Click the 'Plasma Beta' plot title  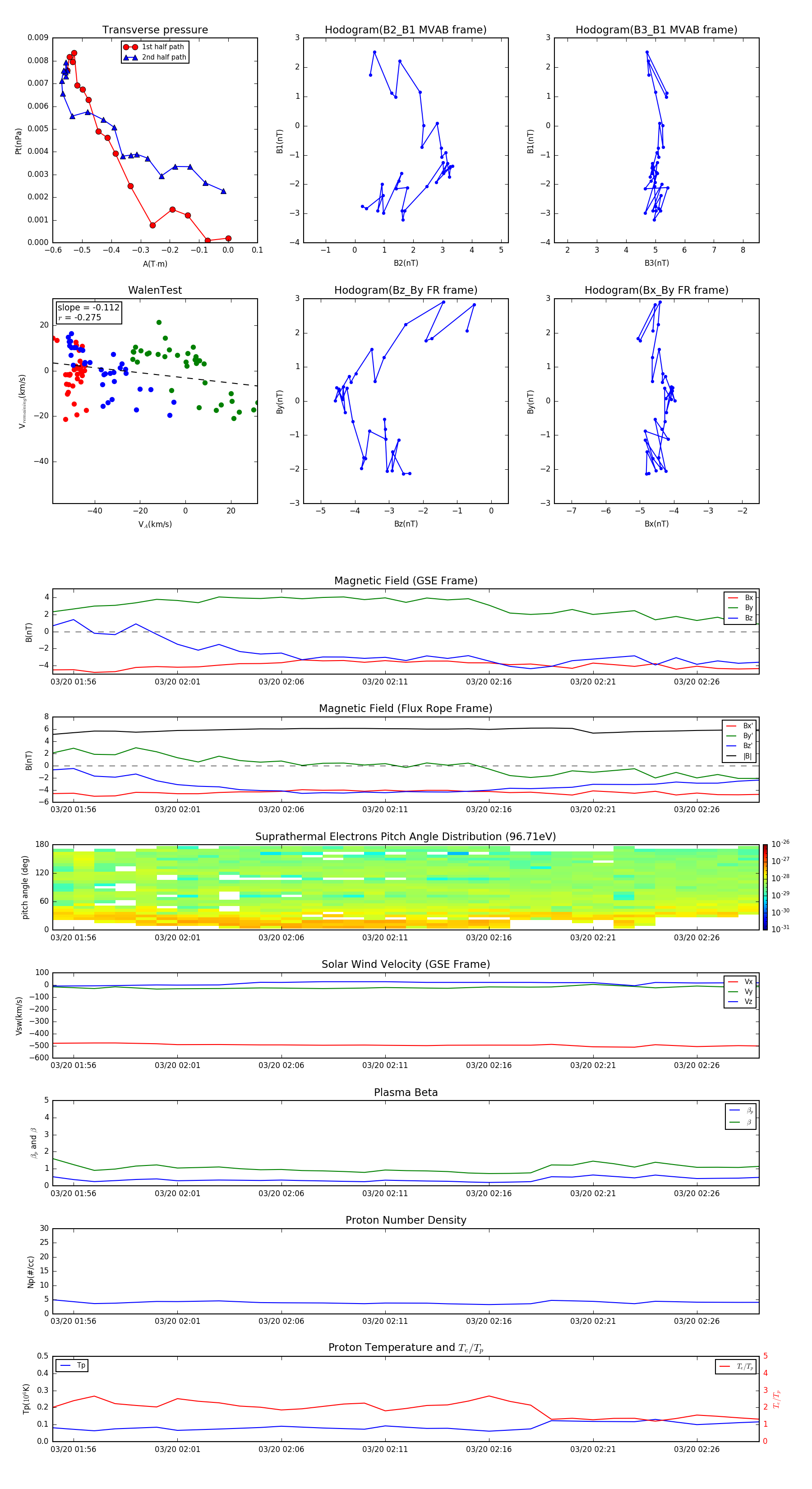(x=406, y=1092)
